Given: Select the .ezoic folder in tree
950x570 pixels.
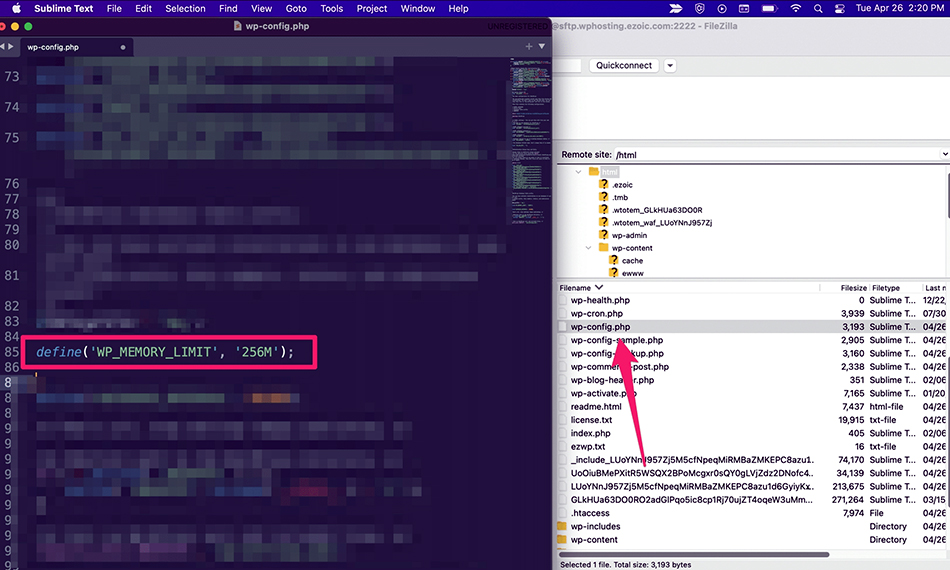Looking at the screenshot, I should [622, 185].
